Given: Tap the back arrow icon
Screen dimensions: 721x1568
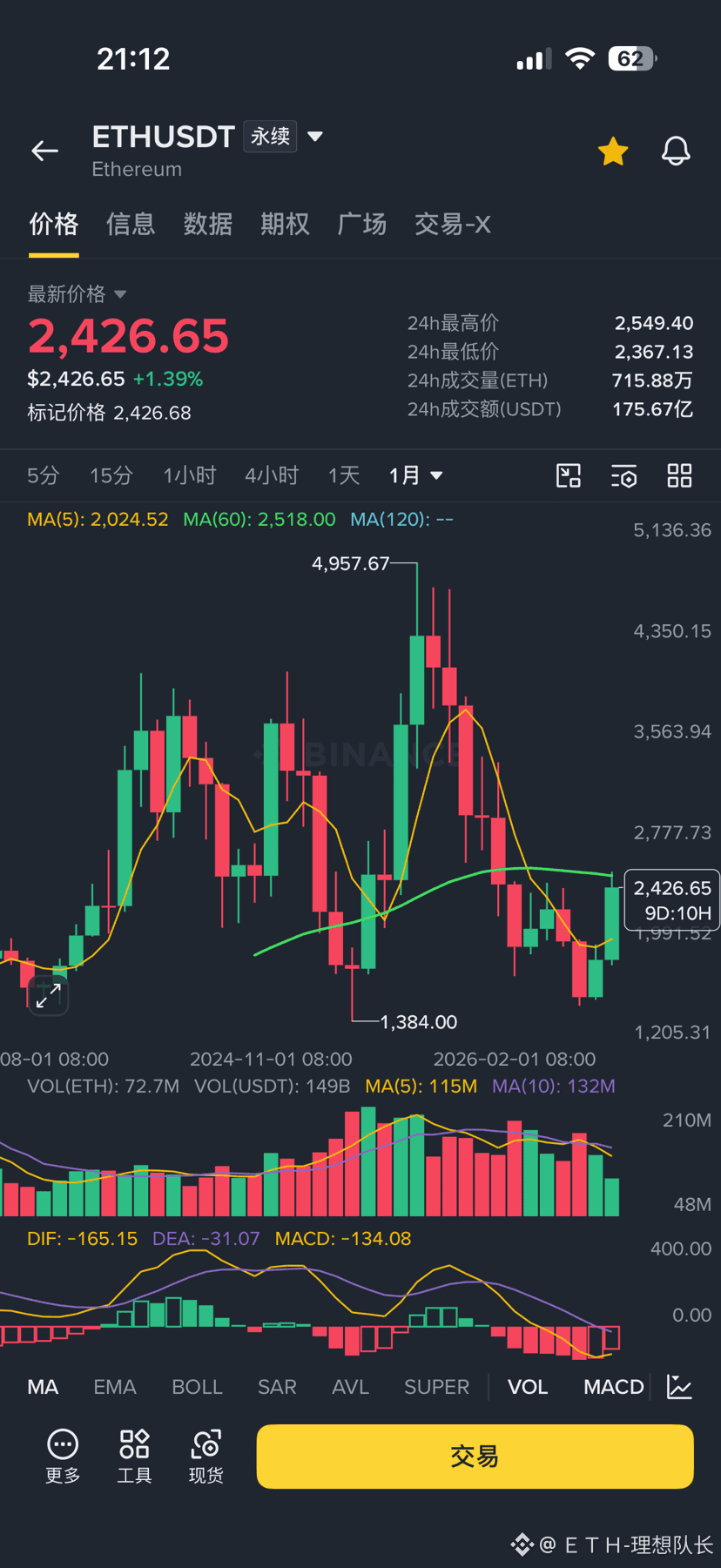Looking at the screenshot, I should pyautogui.click(x=45, y=151).
